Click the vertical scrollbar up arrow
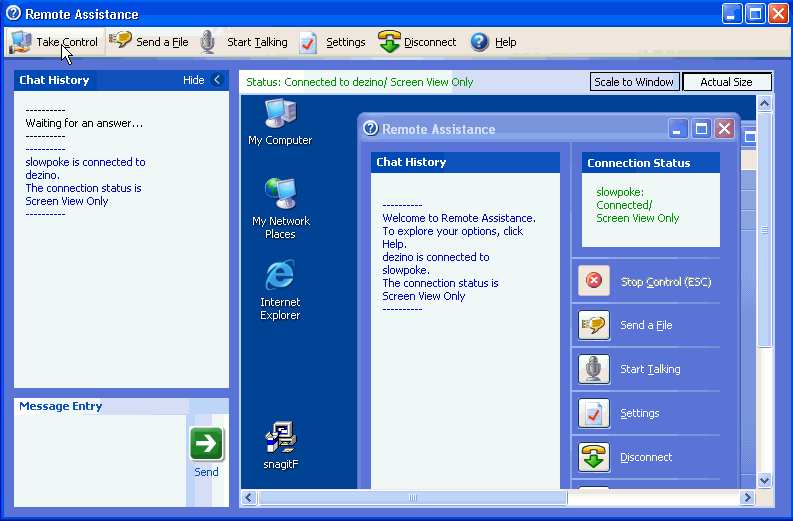 point(764,104)
